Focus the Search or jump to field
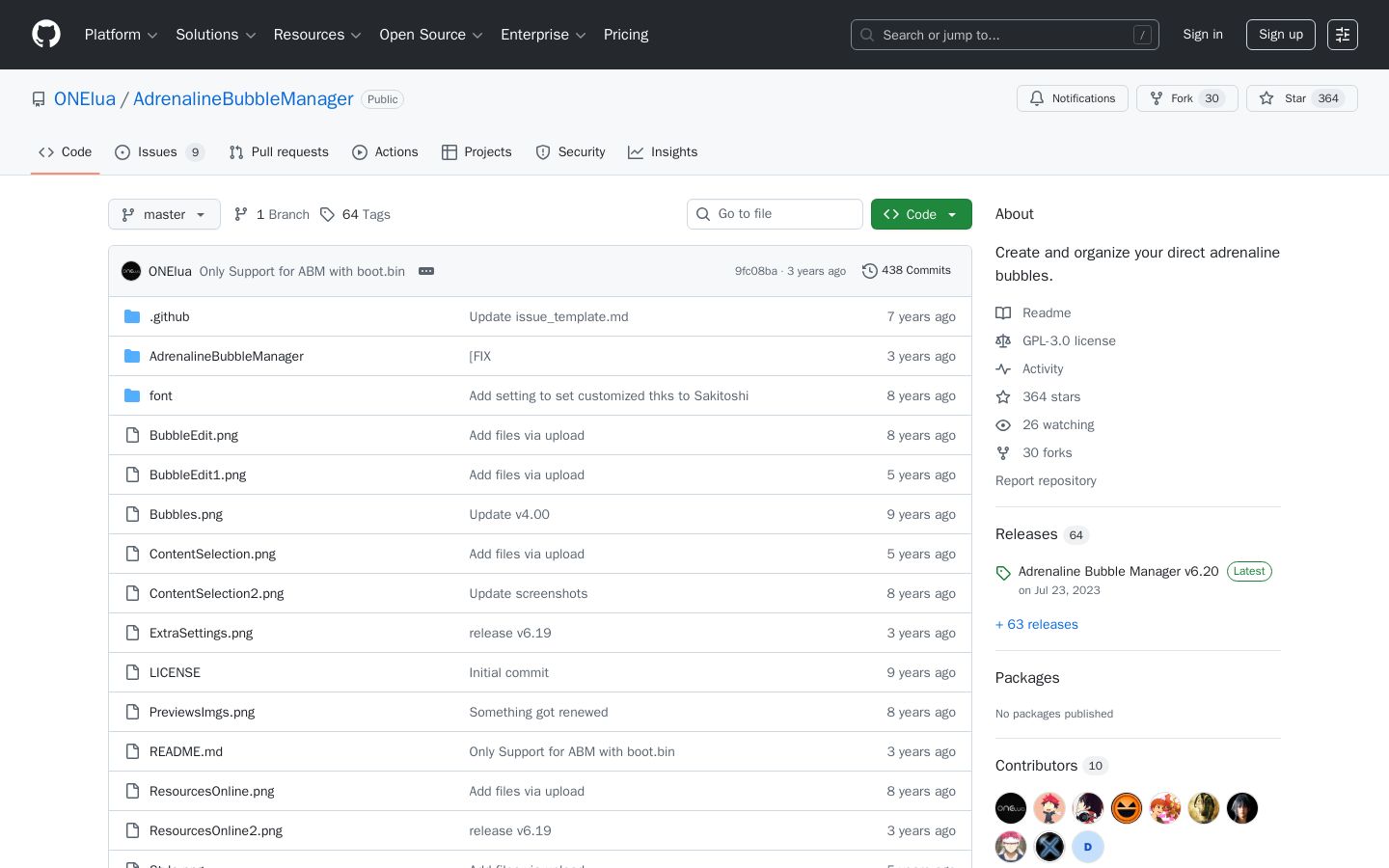Screen dimensions: 1389x868 coord(1005,35)
